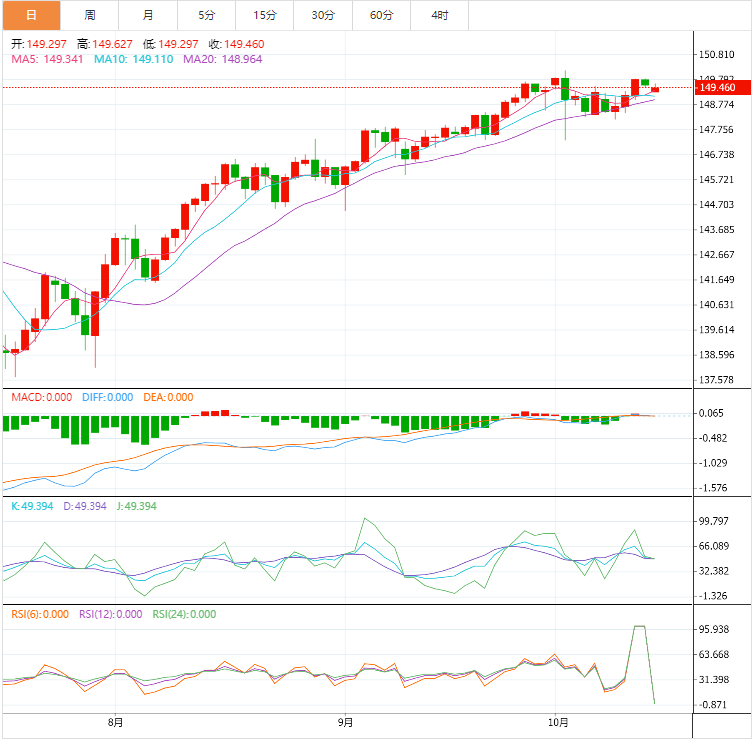Click the active 日 daily tab

tap(31, 15)
